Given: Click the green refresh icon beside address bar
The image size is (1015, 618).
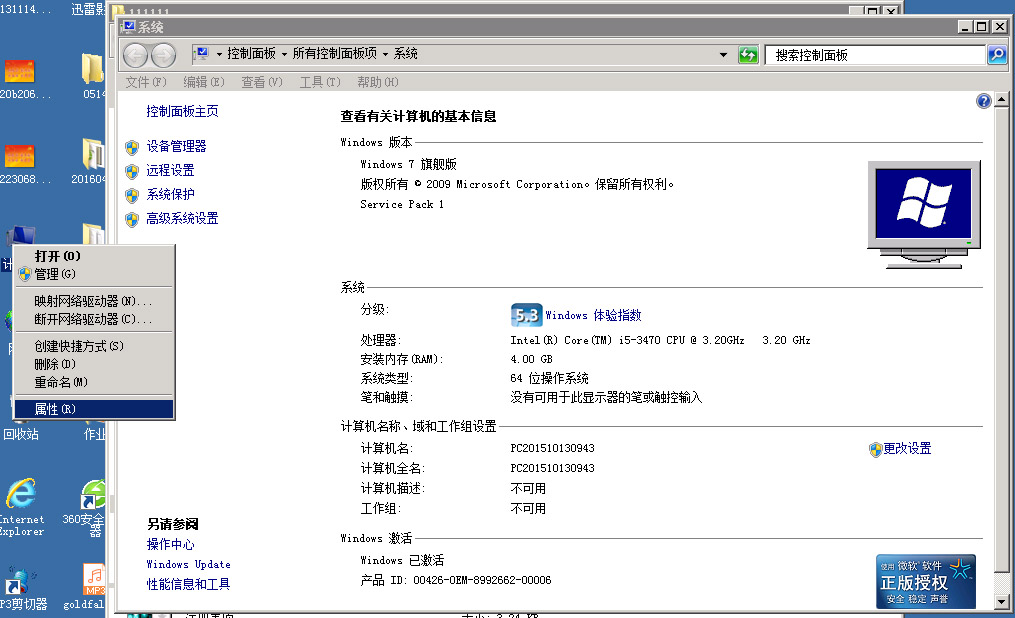Looking at the screenshot, I should pyautogui.click(x=748, y=55).
